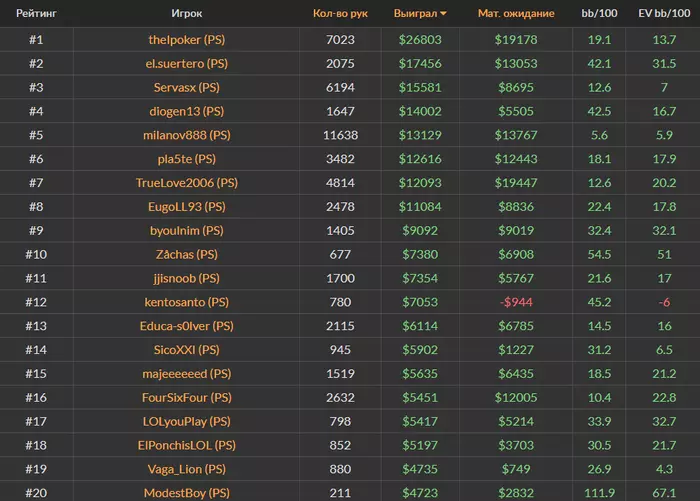The width and height of the screenshot is (700, 501).
Task: Click the negative -$944 expectation value
Action: tap(516, 302)
